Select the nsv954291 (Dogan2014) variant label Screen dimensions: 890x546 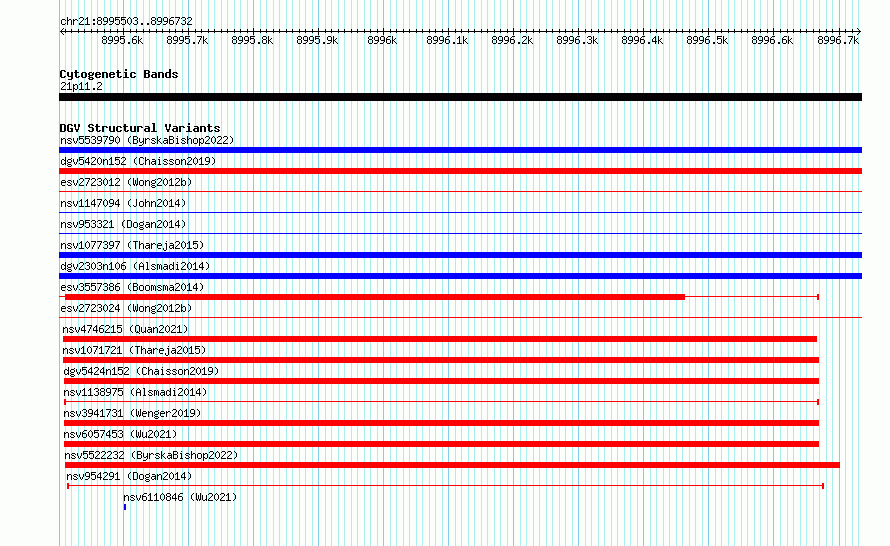click(x=129, y=476)
